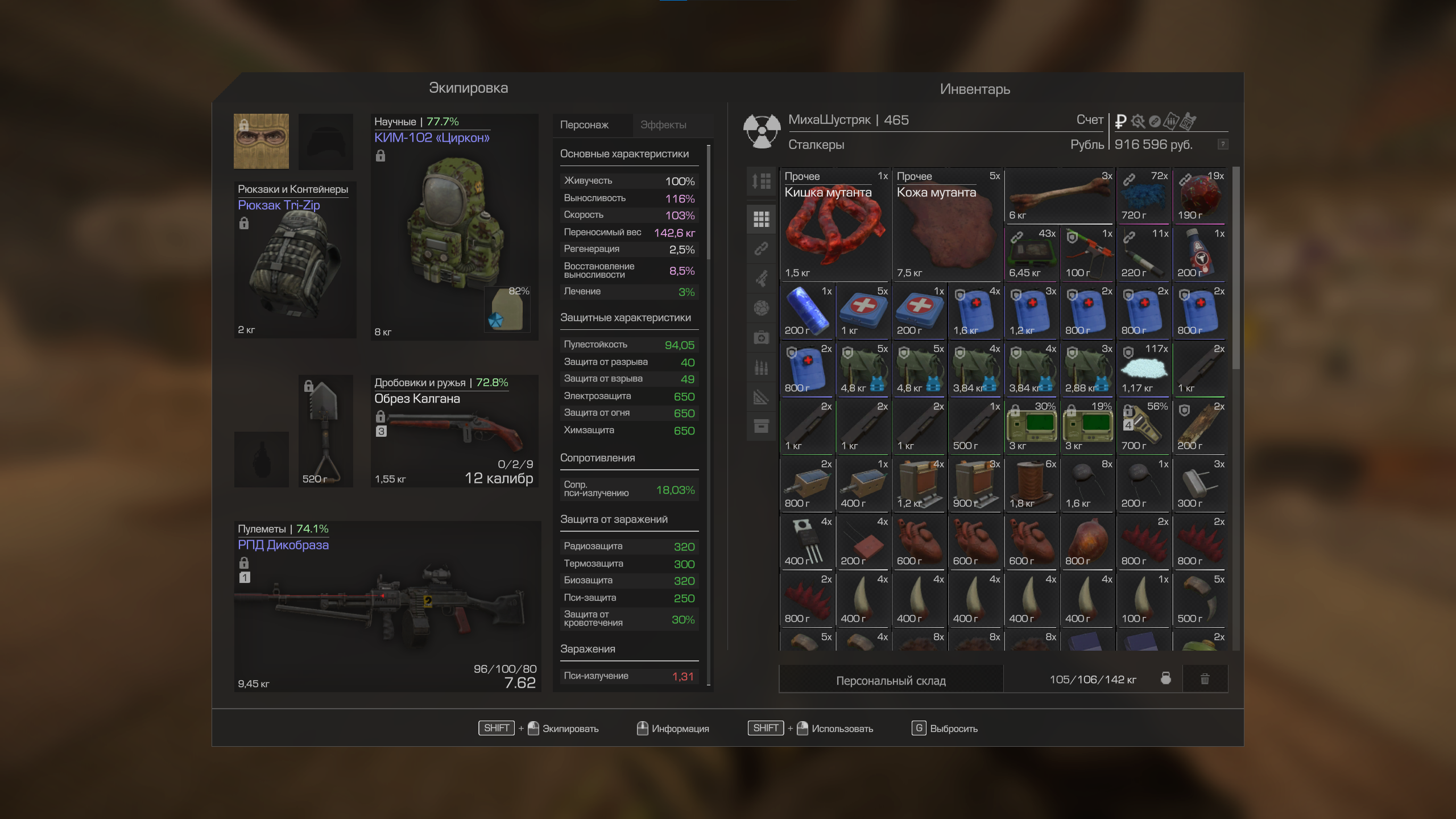
Task: Click the Экипировать hint label
Action: [x=570, y=729]
